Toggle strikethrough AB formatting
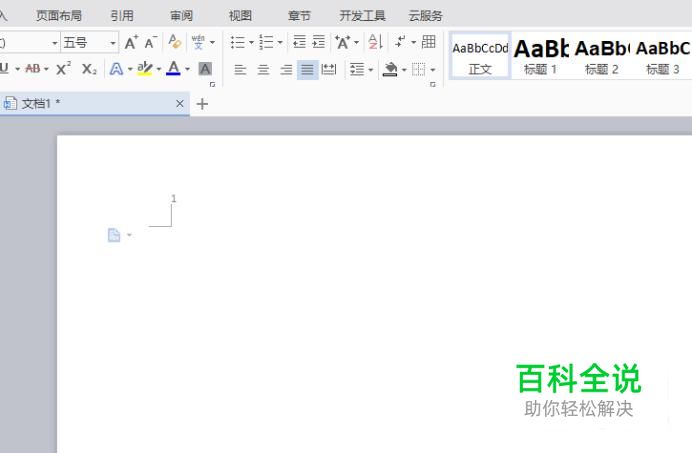 (33, 69)
